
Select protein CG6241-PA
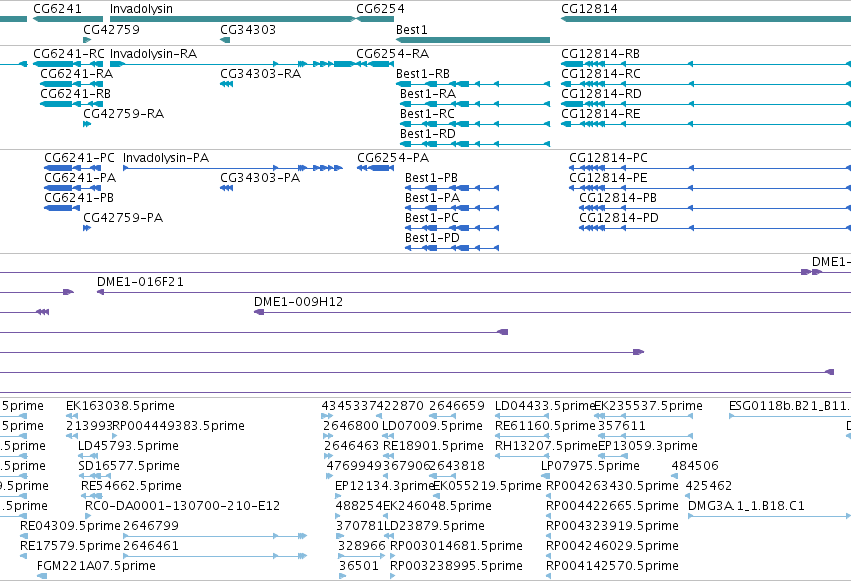tap(73, 188)
